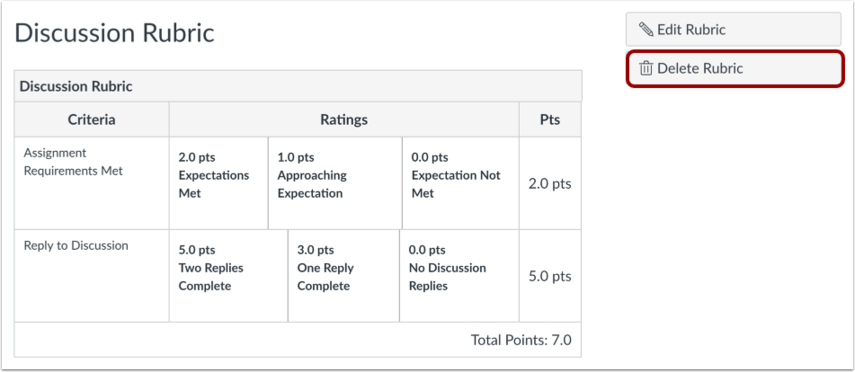Select the Reply to Discussion criterion
The height and width of the screenshot is (372, 855).
pyautogui.click(x=76, y=245)
